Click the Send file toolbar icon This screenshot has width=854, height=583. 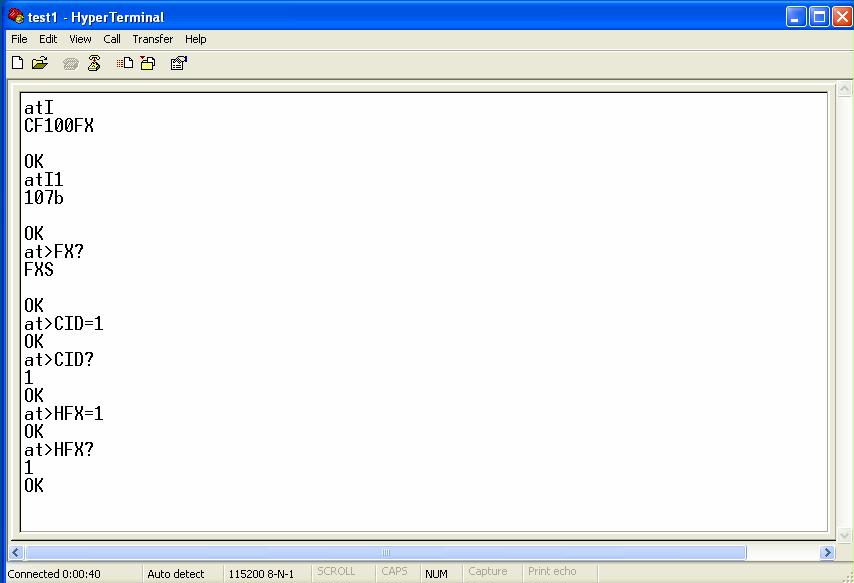point(125,63)
